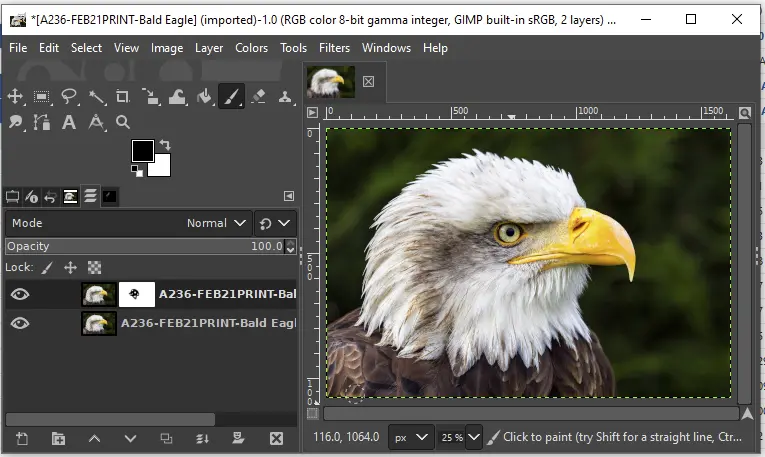Click the Clone stamp tool
The height and width of the screenshot is (457, 765).
click(285, 97)
